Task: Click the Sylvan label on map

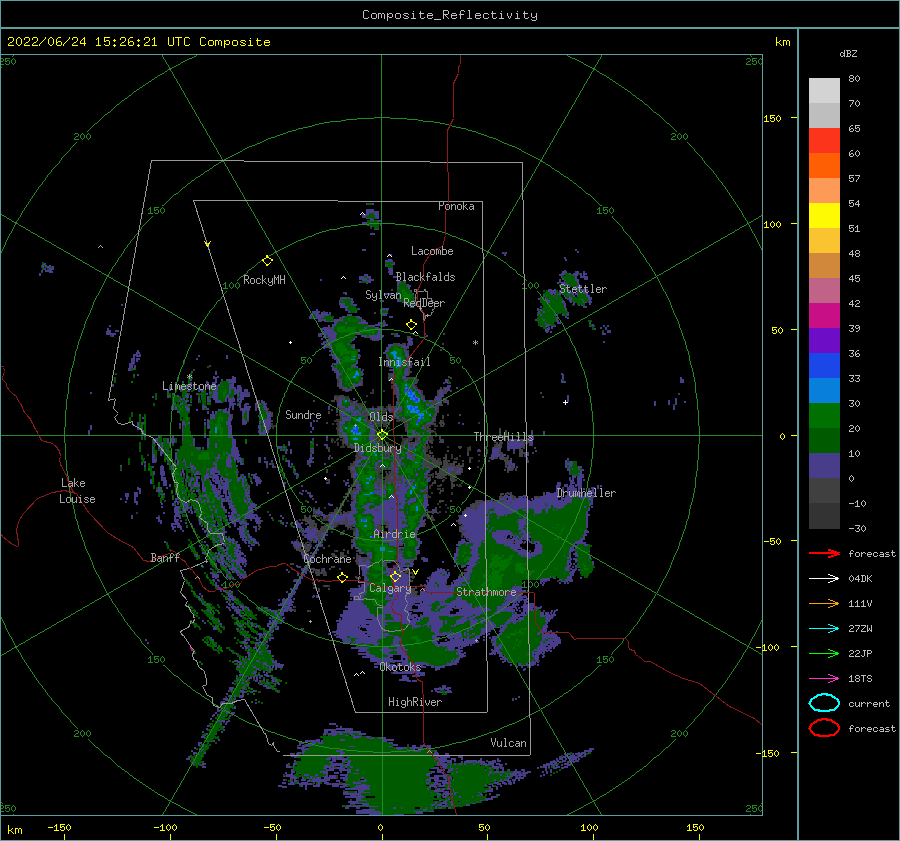Action: (383, 295)
